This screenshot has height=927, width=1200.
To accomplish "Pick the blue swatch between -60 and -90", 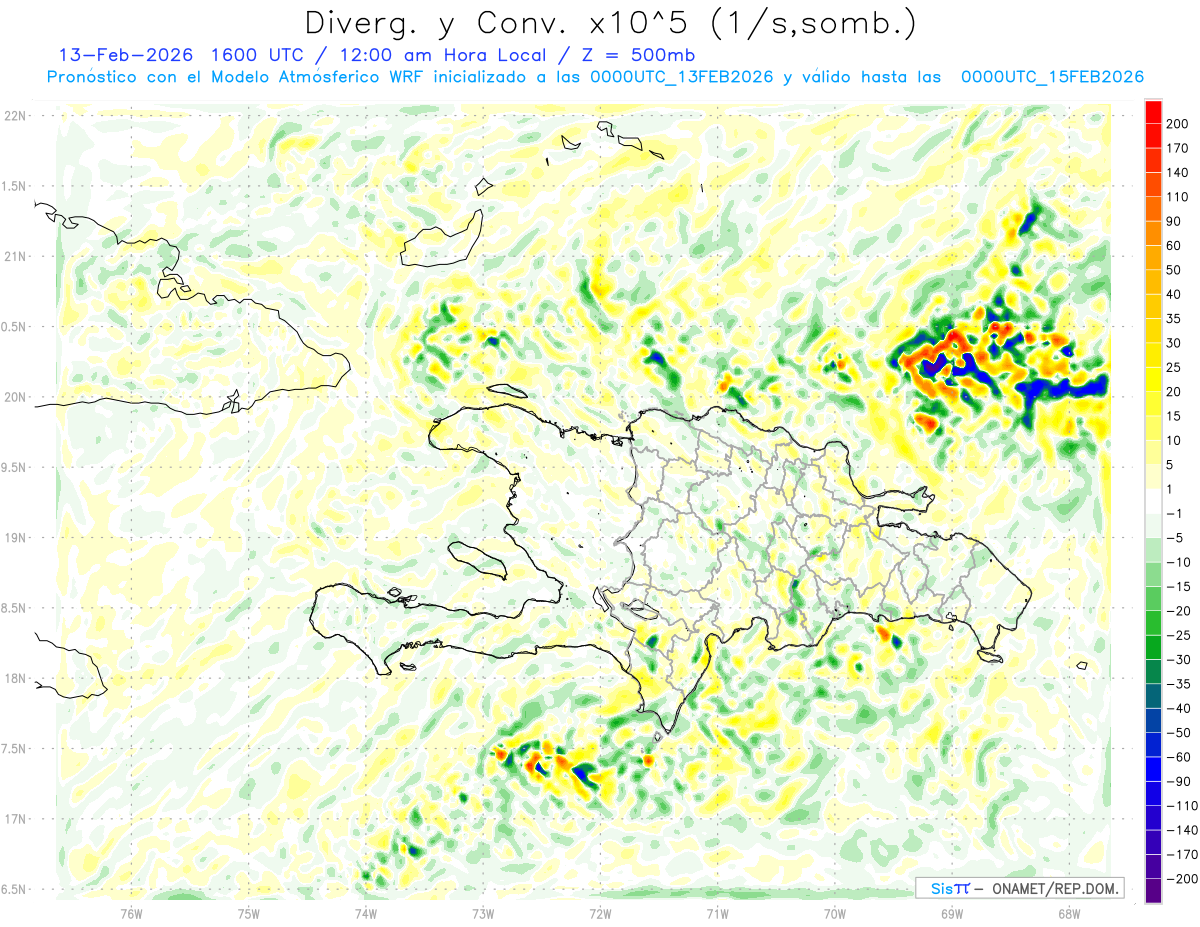I will click(1153, 769).
